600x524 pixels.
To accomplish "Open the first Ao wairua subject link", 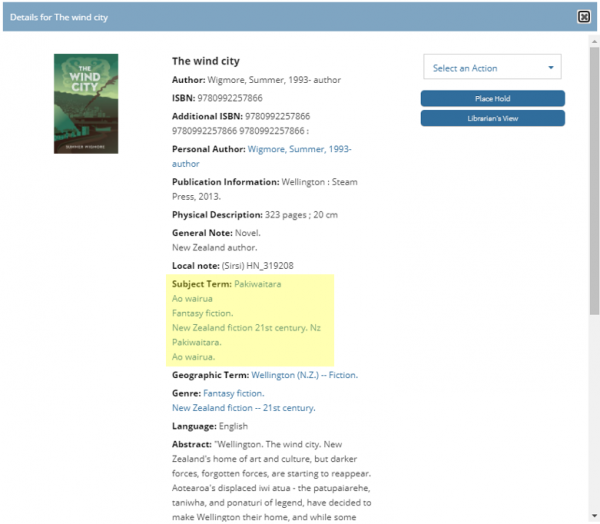I will (x=192, y=299).
